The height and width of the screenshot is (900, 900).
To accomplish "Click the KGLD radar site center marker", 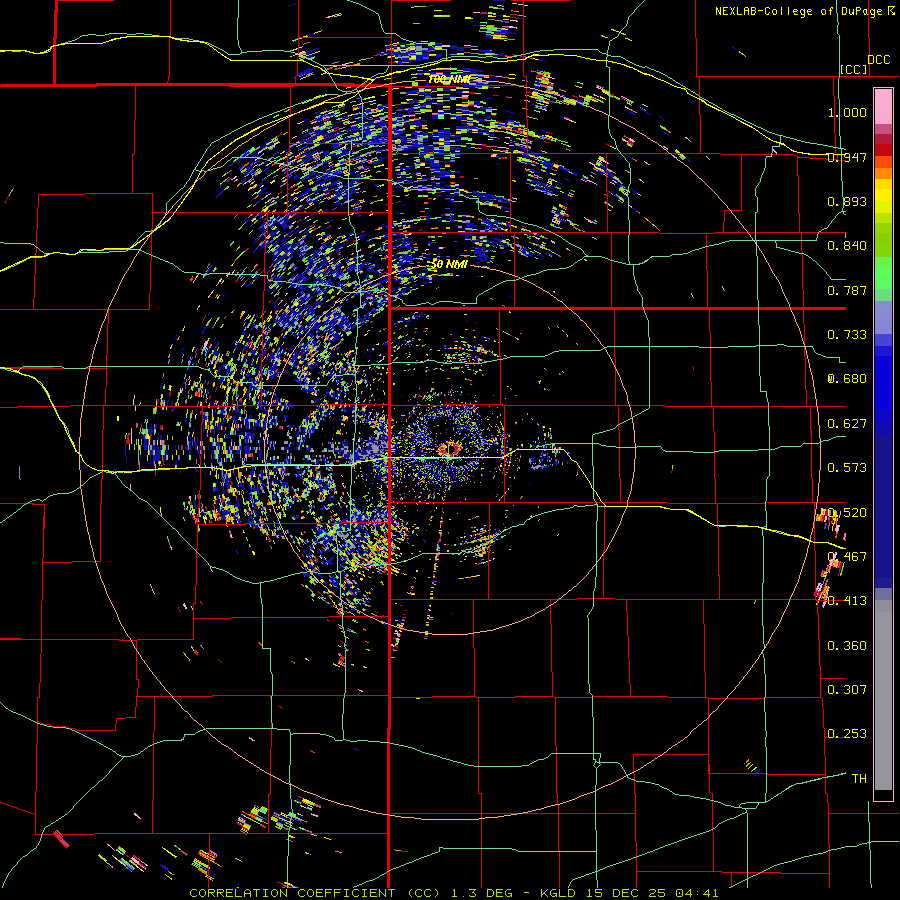I will 449,450.
